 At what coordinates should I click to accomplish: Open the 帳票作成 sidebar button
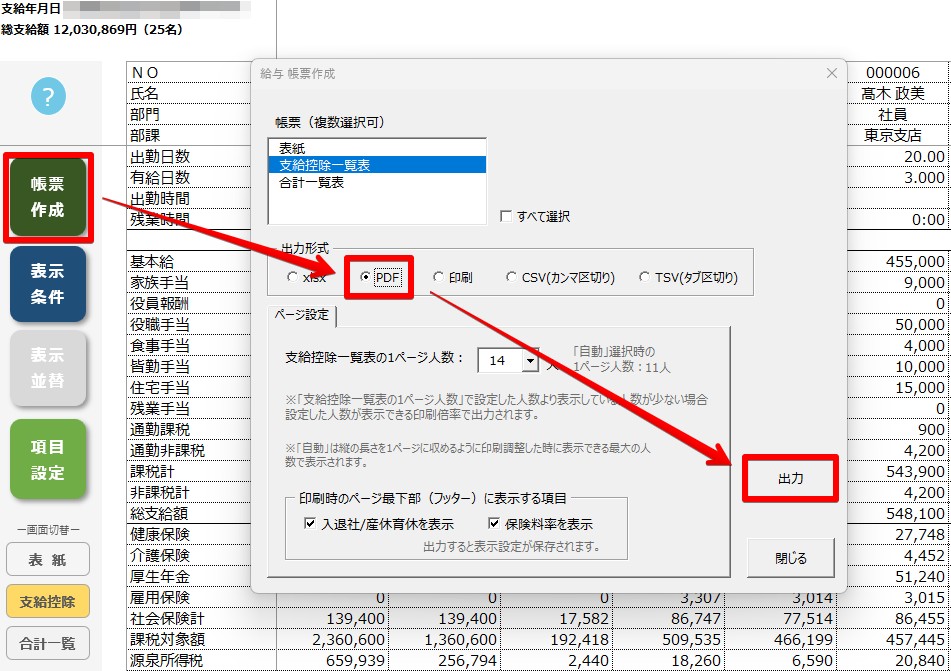tap(48, 197)
